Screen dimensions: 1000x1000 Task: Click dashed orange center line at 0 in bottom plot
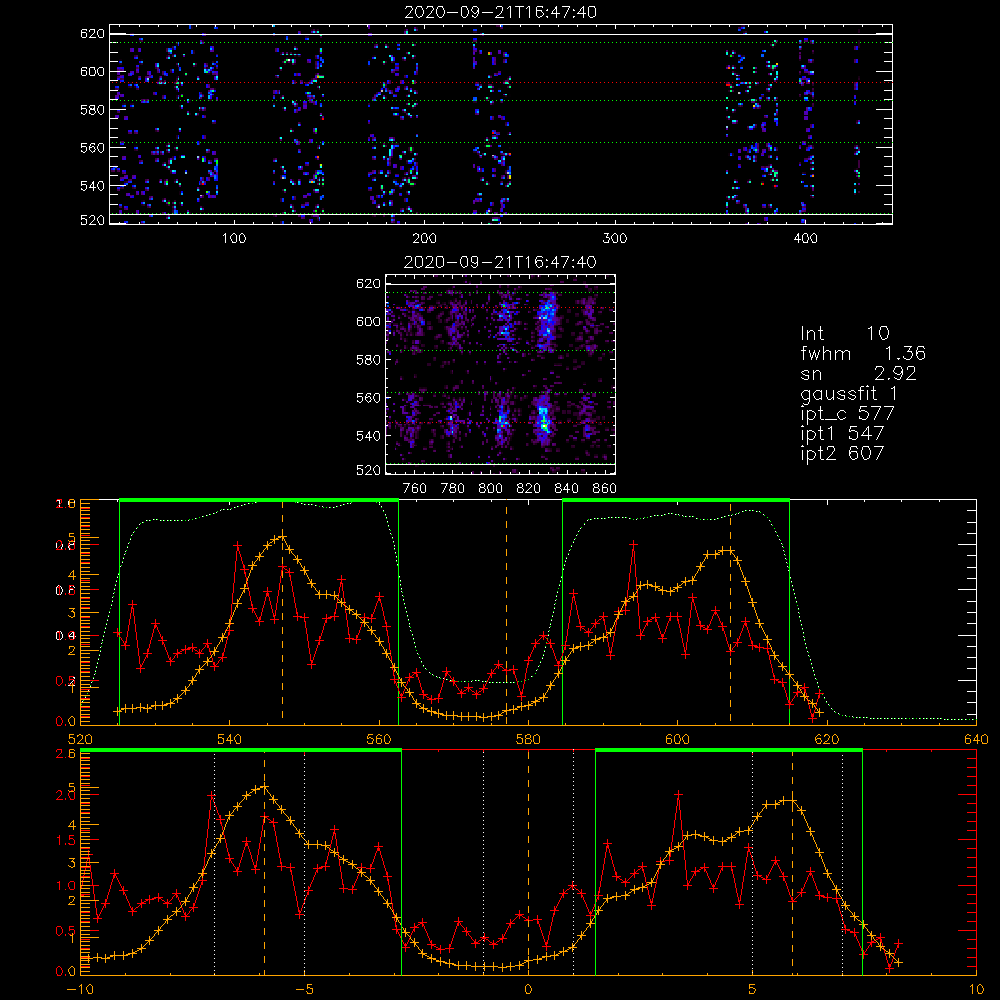528,862
